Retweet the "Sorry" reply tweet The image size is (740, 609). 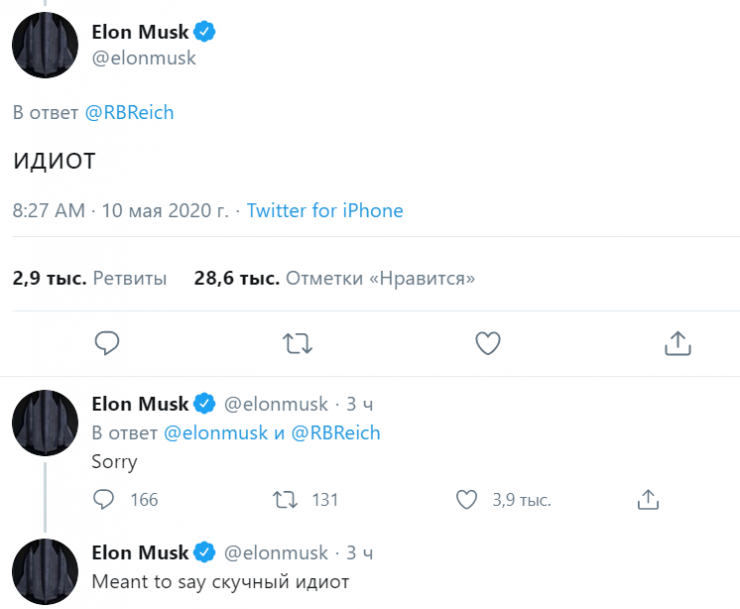pyautogui.click(x=284, y=499)
